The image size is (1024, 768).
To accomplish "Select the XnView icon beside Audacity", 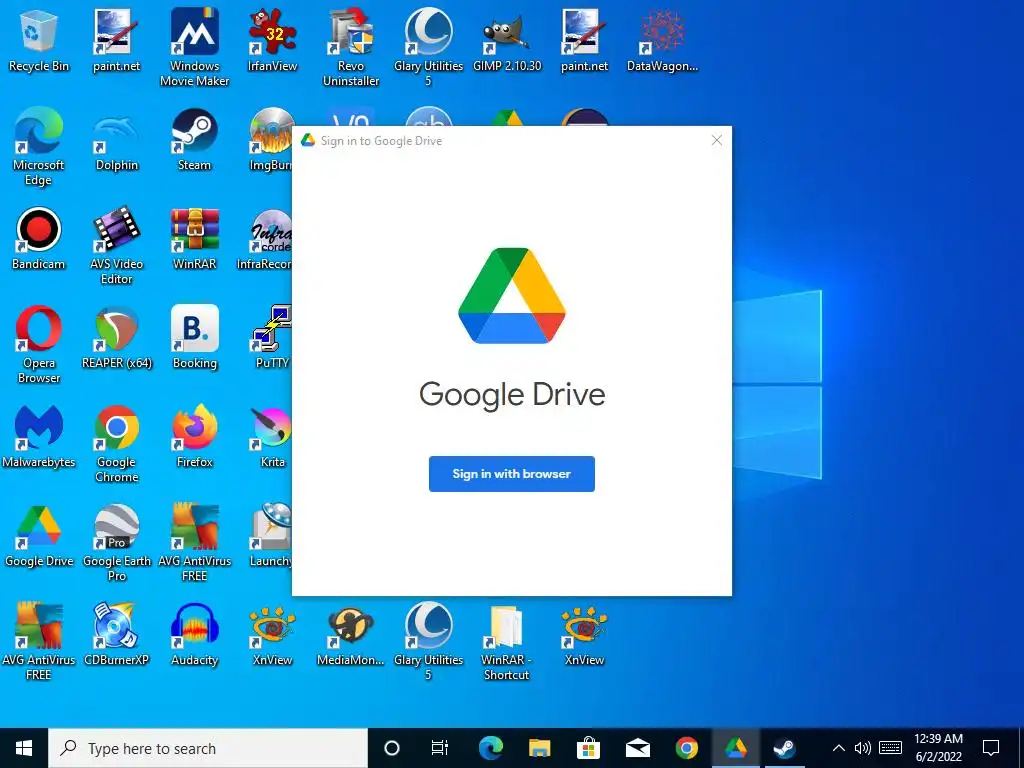I will click(x=272, y=635).
